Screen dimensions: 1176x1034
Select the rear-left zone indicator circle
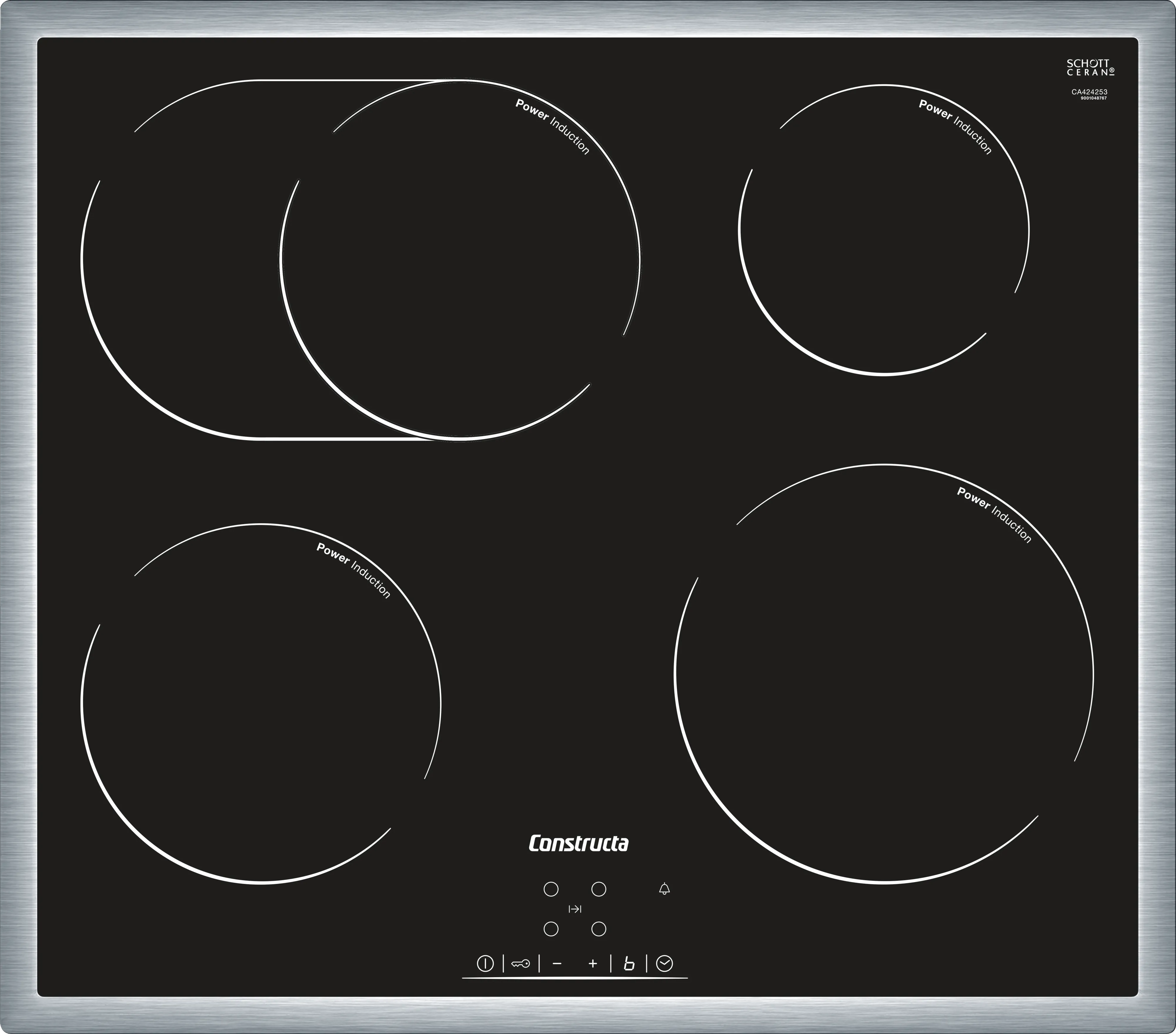tap(551, 889)
